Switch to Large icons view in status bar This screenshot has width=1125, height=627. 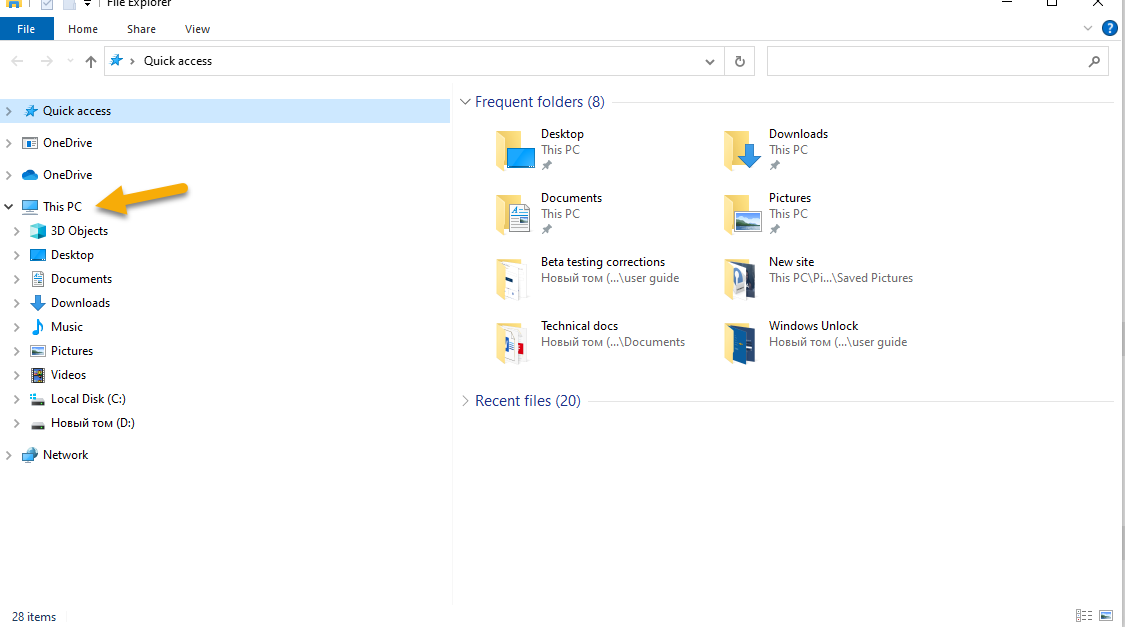coord(1106,616)
